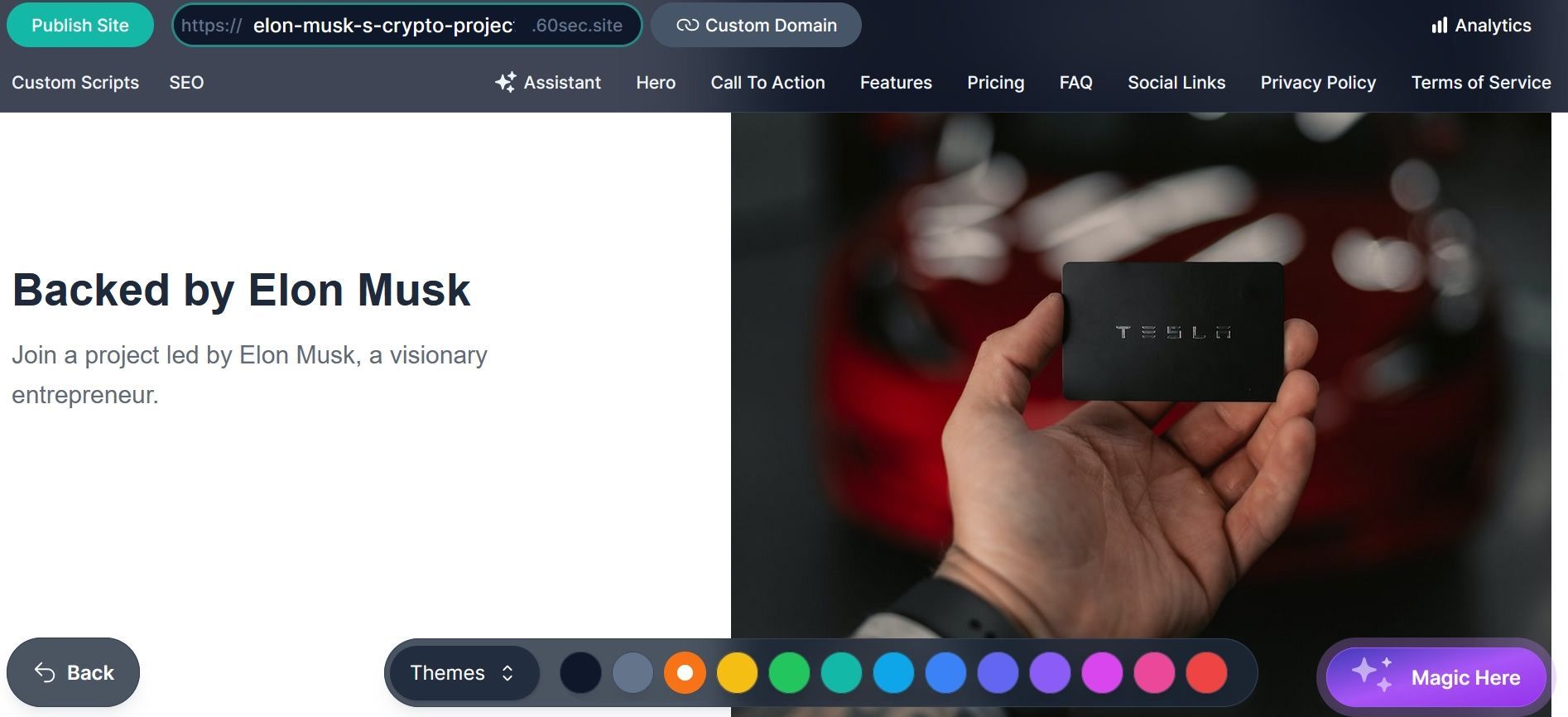Jump to the Hero section
The image size is (1568, 717).
(x=656, y=82)
